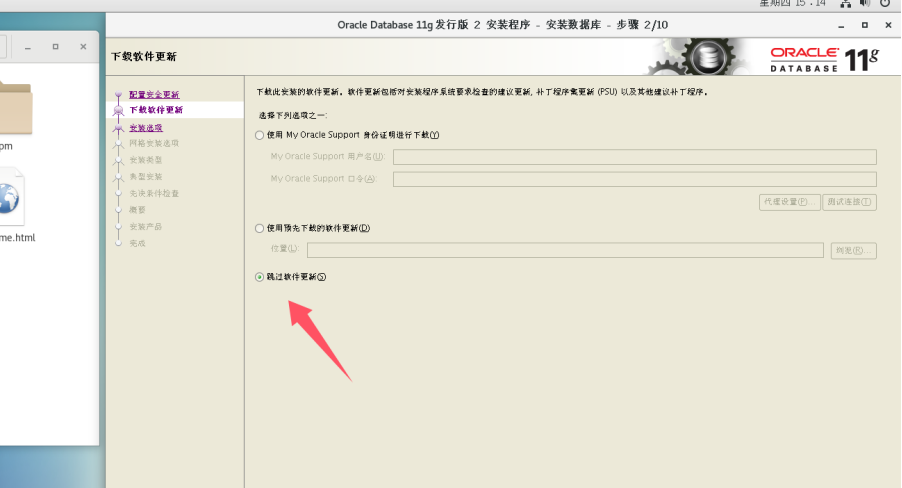This screenshot has width=902, height=488.
Task: Click the 安装类型 step in sidebar
Action: 146,160
